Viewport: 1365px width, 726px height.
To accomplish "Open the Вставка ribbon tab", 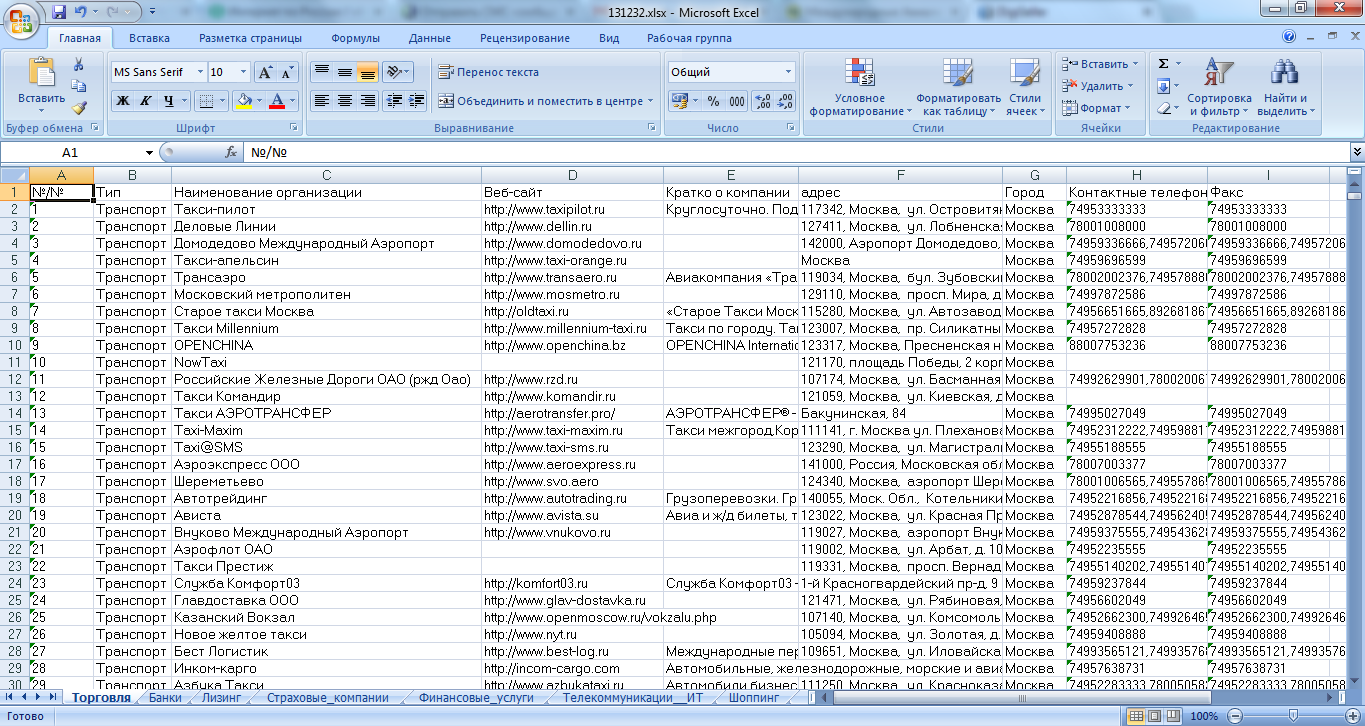I will 149,38.
